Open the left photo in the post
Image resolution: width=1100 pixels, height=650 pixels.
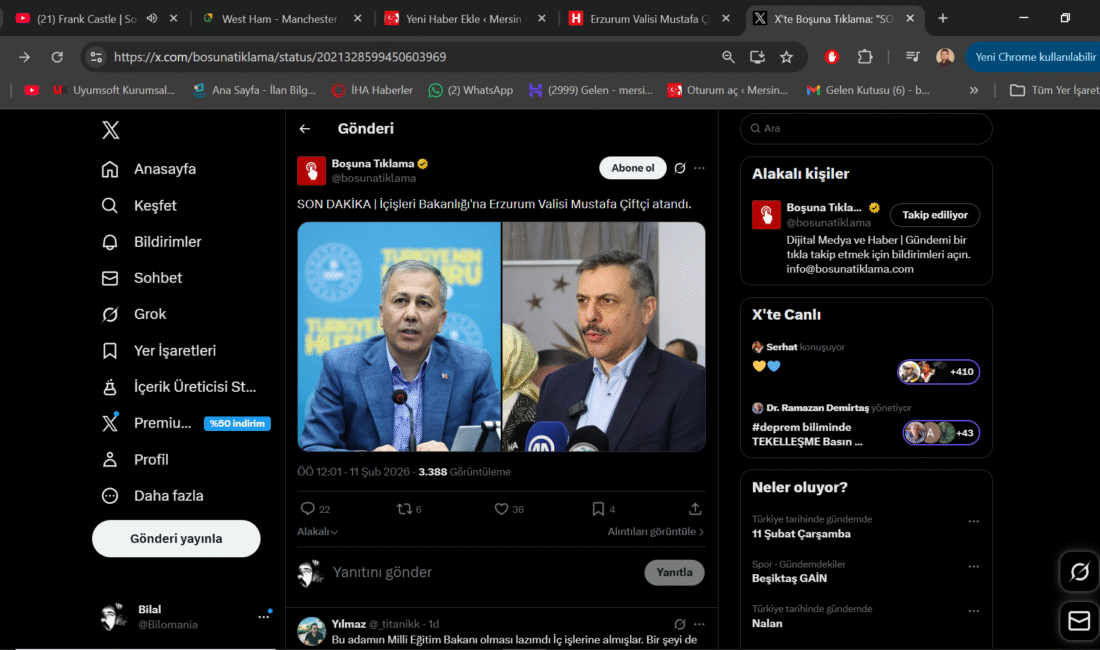pyautogui.click(x=399, y=337)
